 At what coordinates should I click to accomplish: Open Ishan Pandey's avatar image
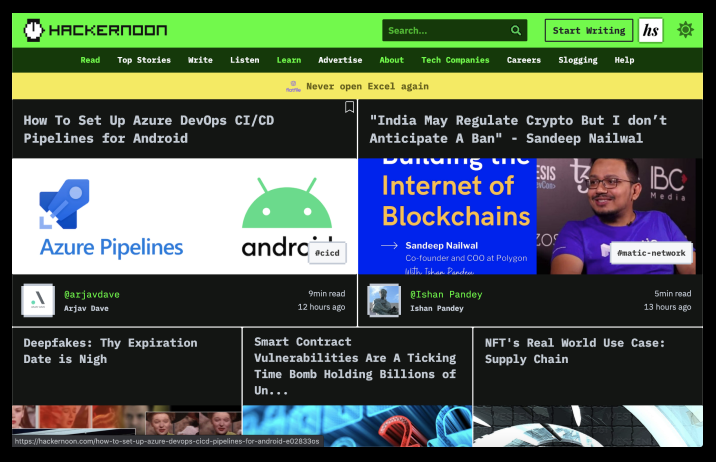[x=384, y=300]
